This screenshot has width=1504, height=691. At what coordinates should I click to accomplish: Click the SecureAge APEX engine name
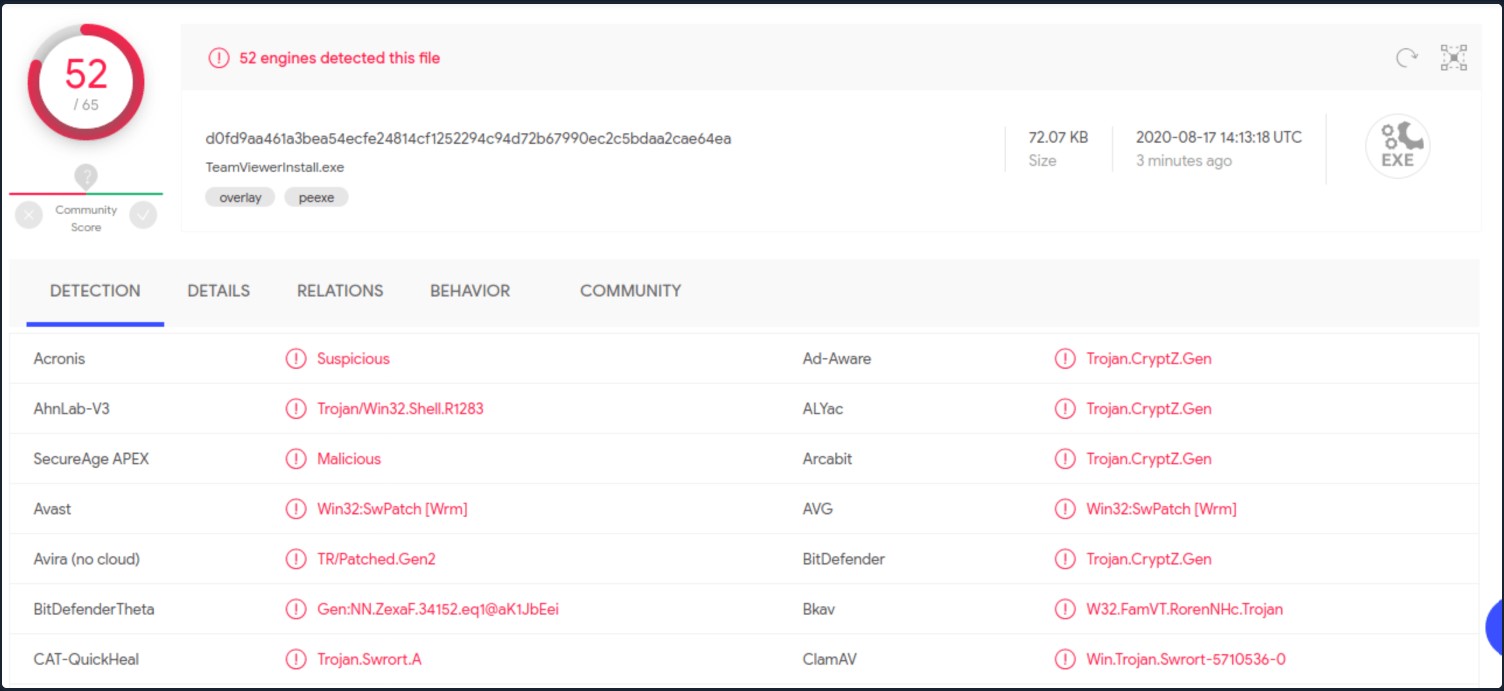(91, 459)
